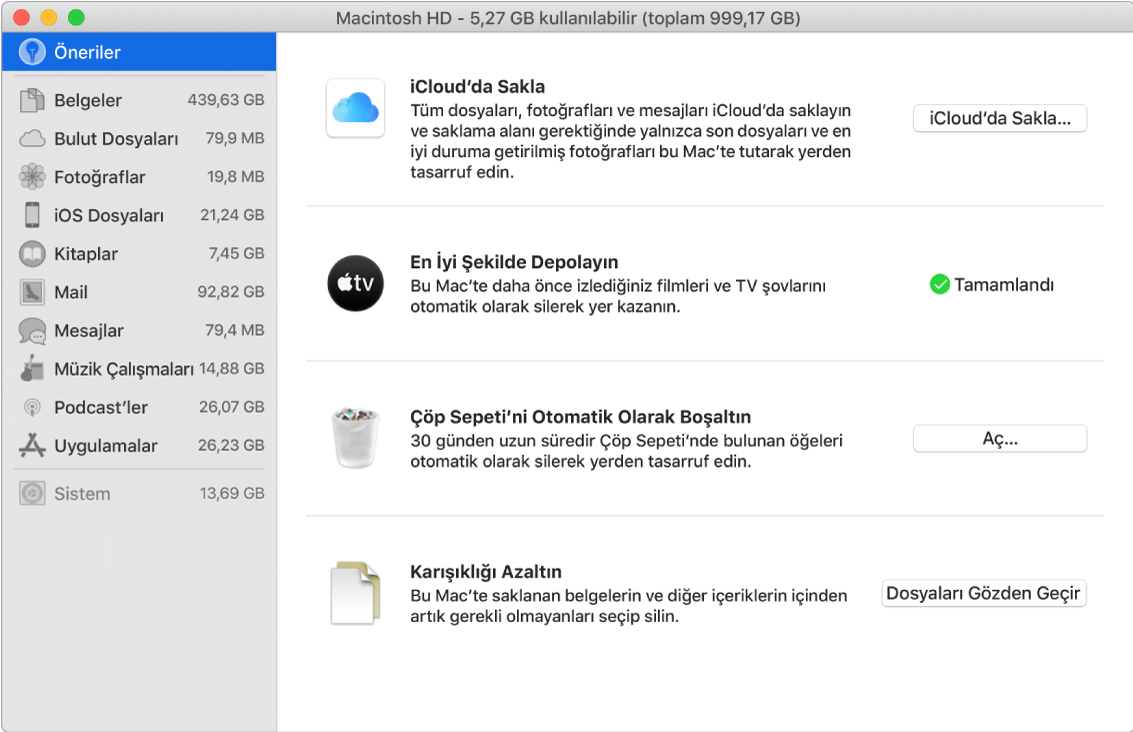Select the Öneriler item in the sidebar
This screenshot has width=1133, height=732.
coord(85,51)
